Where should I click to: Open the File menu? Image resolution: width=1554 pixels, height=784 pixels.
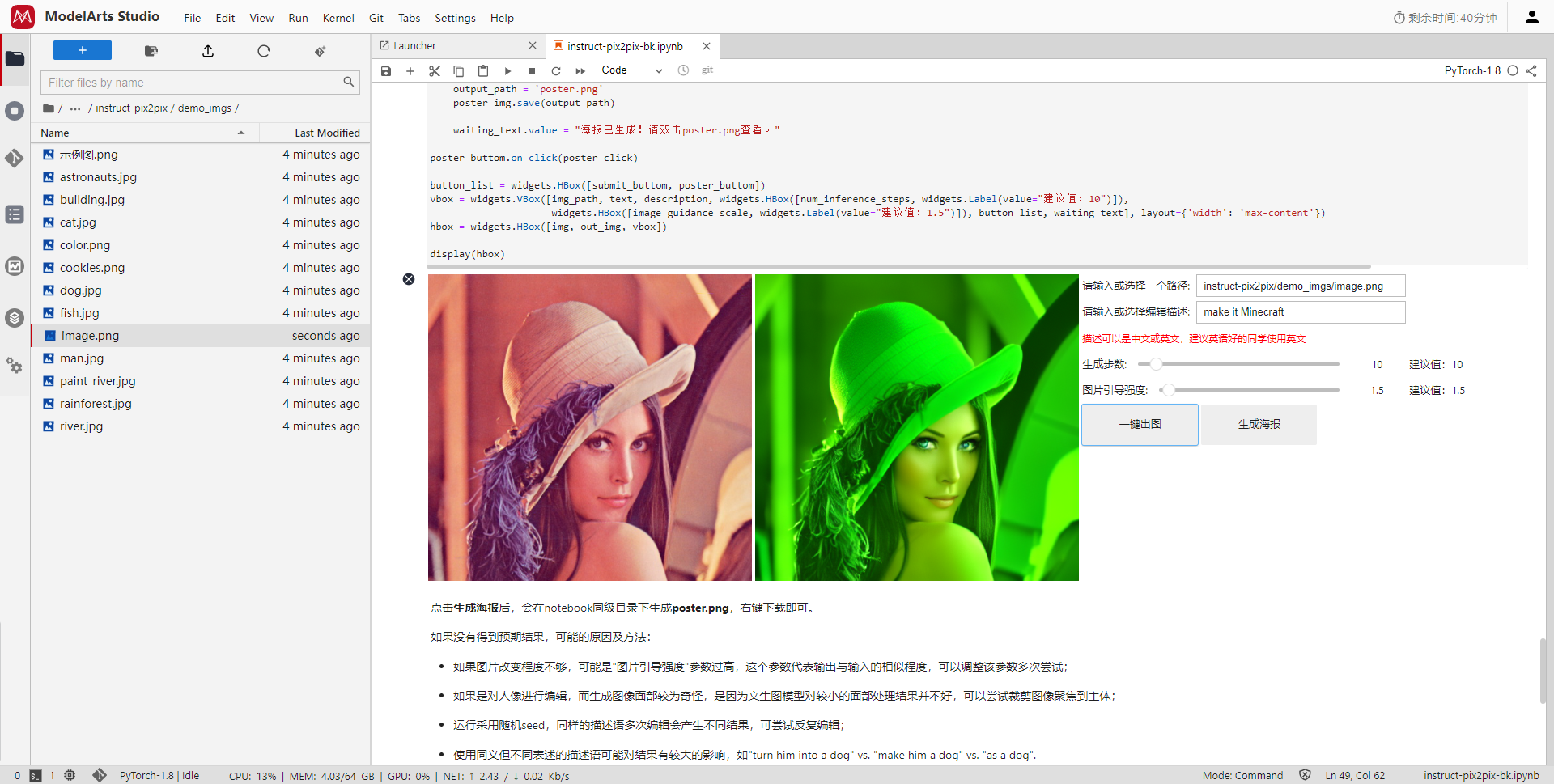point(193,18)
